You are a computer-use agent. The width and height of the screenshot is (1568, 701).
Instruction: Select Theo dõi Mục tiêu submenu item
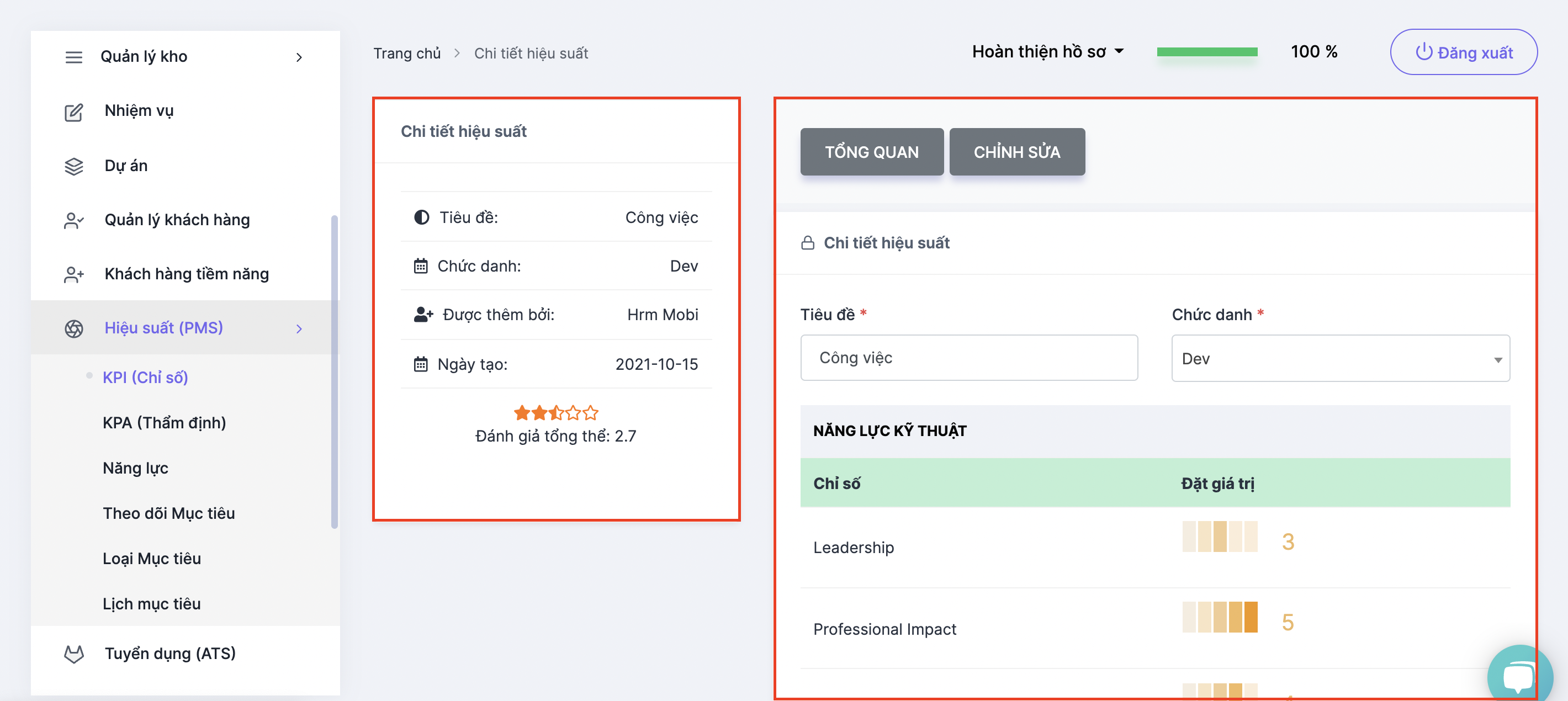pos(168,513)
